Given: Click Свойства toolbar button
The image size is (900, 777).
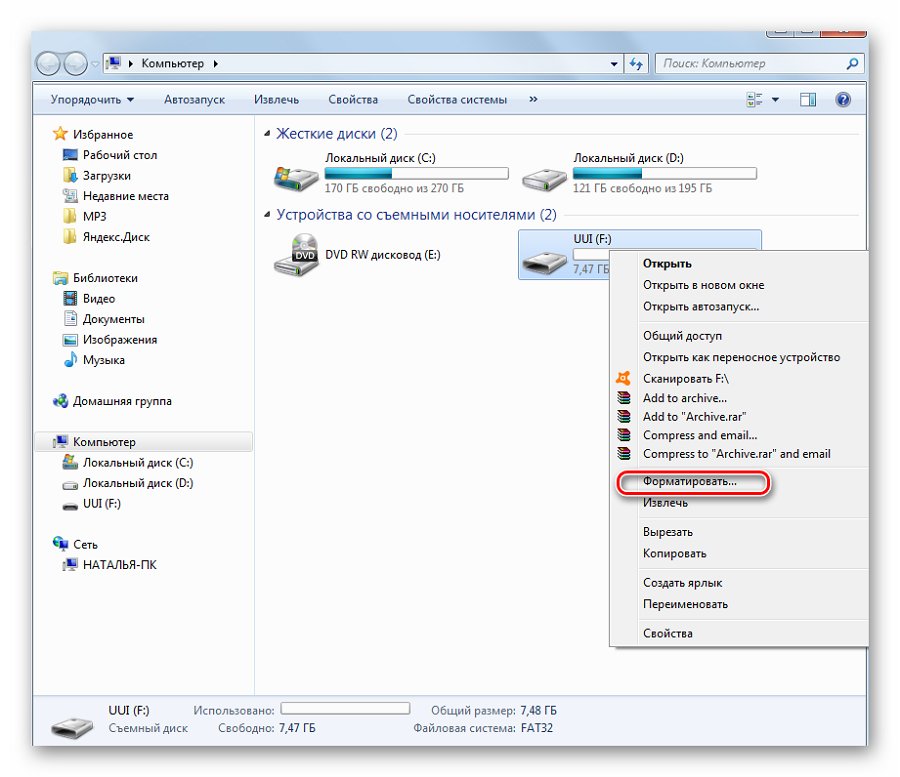Looking at the screenshot, I should [x=353, y=100].
